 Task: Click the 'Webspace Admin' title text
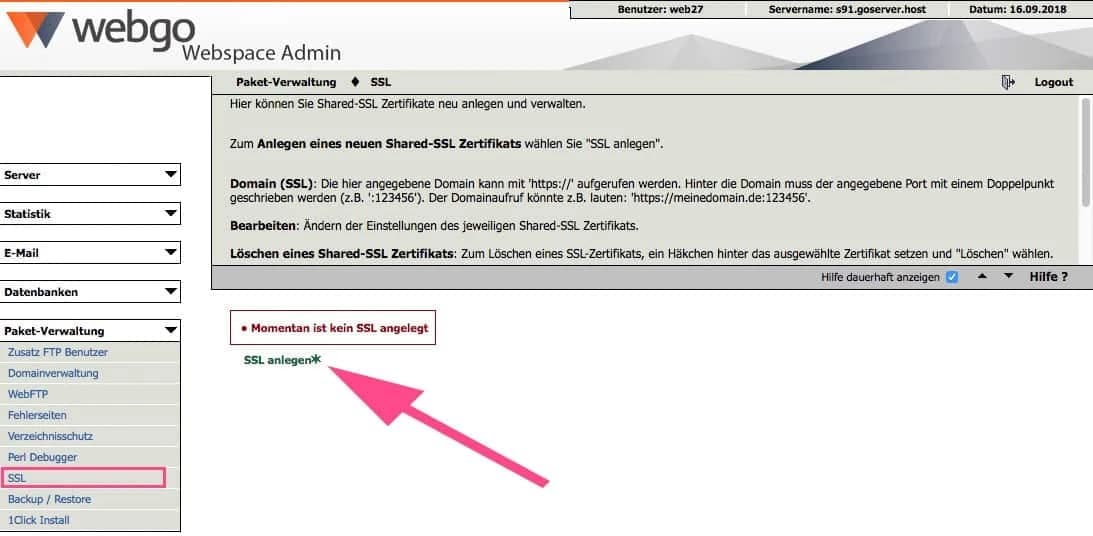click(261, 53)
